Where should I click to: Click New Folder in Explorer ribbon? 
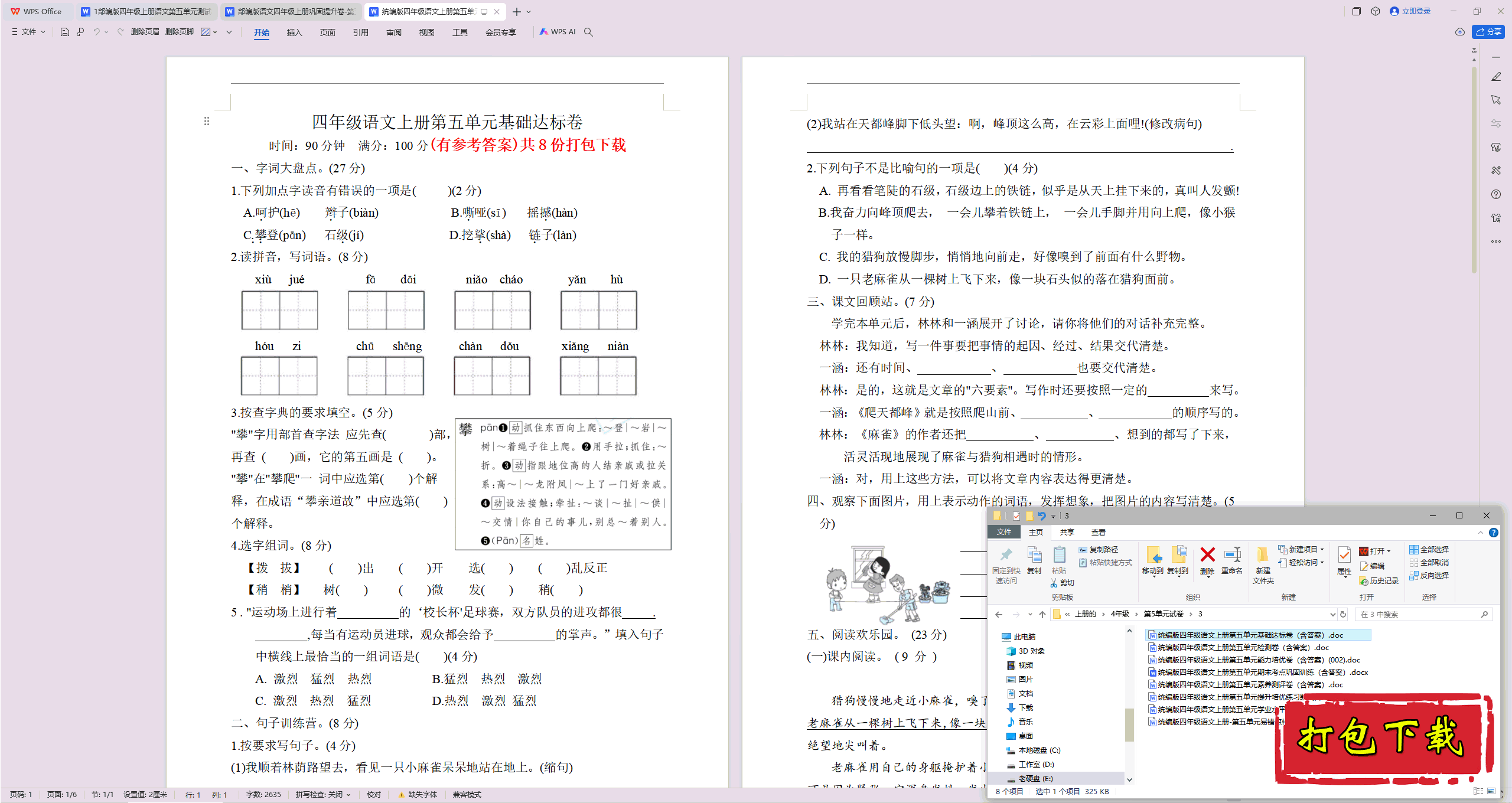[1263, 566]
